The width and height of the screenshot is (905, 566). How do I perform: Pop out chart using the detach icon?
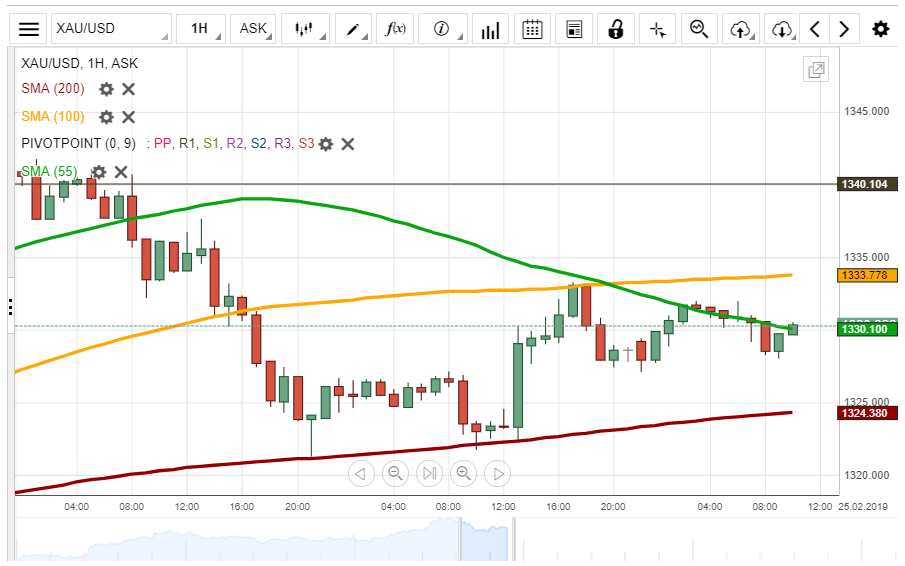pos(816,69)
